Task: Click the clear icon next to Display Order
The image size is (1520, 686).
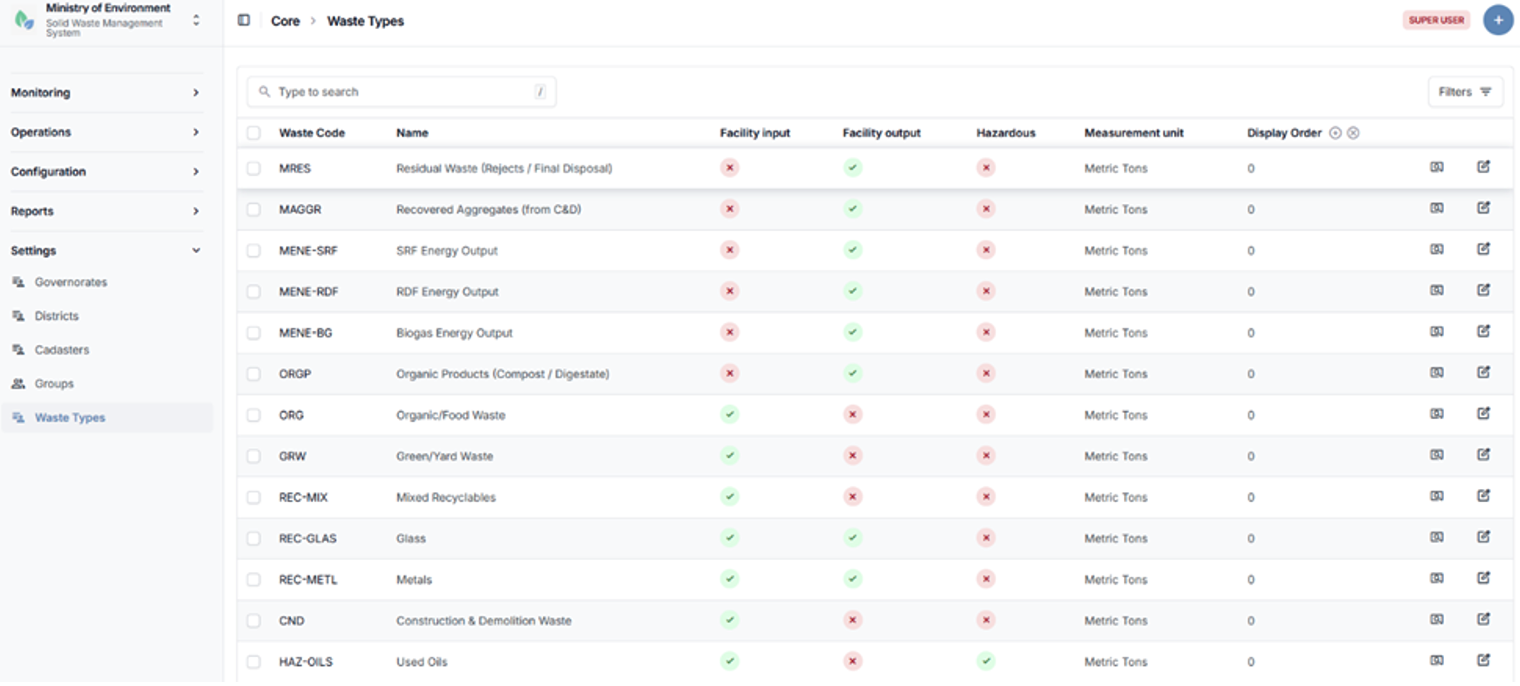Action: click(1353, 133)
